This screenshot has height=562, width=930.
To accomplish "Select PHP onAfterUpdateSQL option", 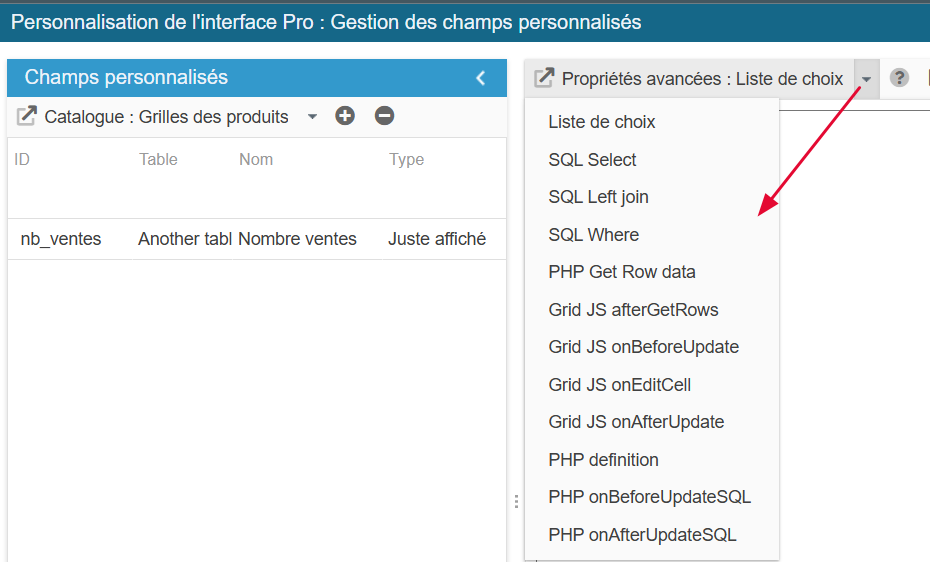I will (x=642, y=535).
